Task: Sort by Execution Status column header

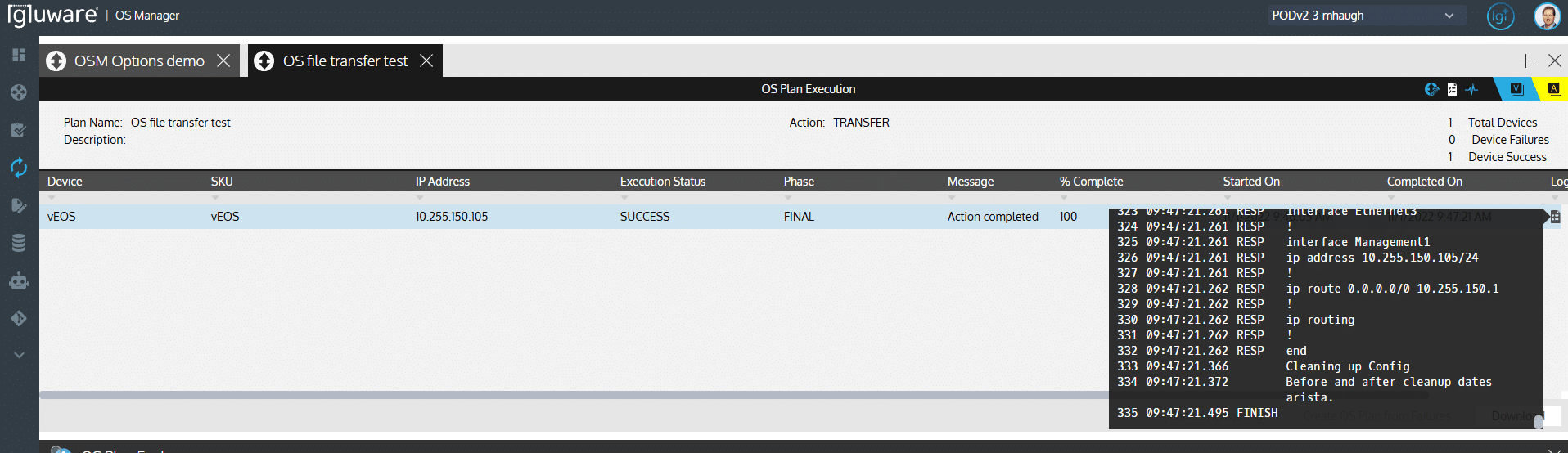Action: (x=663, y=182)
